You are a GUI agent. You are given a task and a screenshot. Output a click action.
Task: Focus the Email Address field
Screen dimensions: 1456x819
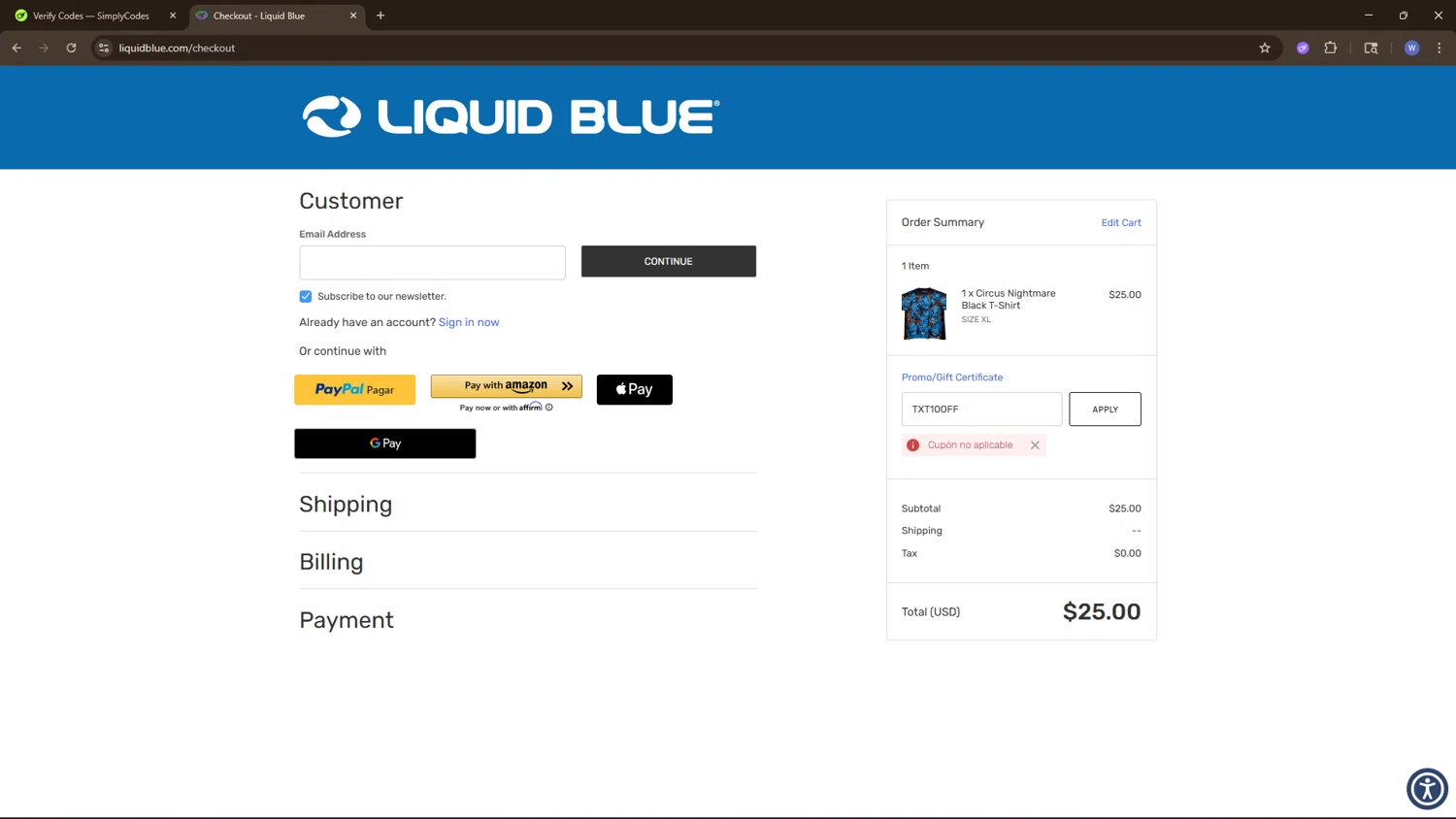[432, 262]
